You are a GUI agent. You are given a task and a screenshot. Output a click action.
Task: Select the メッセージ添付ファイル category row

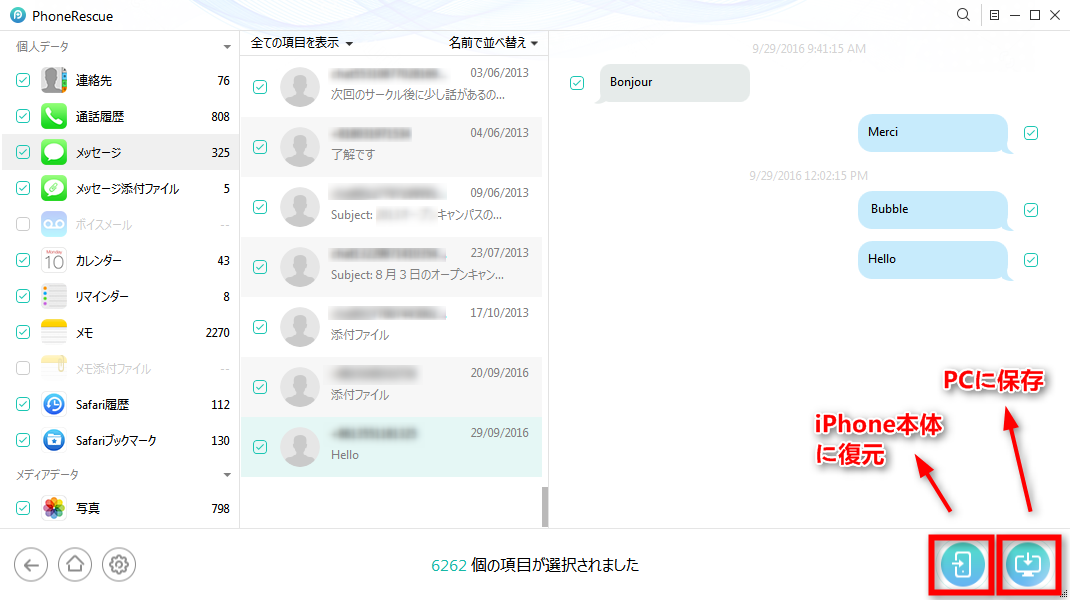120,188
